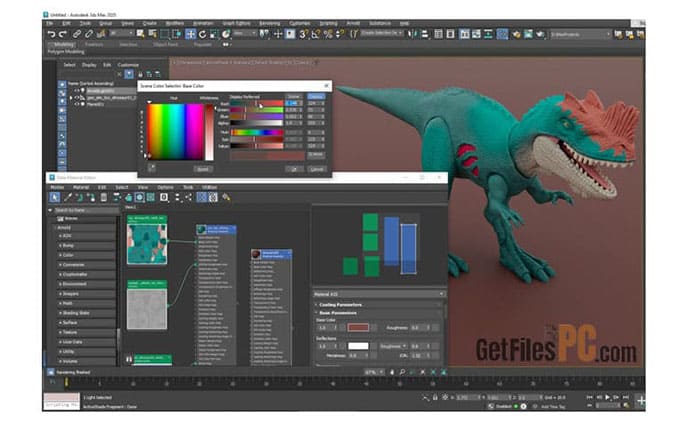Toggle the Slate toolbar button right of blue layout button
700x433 pixels.
(x=213, y=197)
